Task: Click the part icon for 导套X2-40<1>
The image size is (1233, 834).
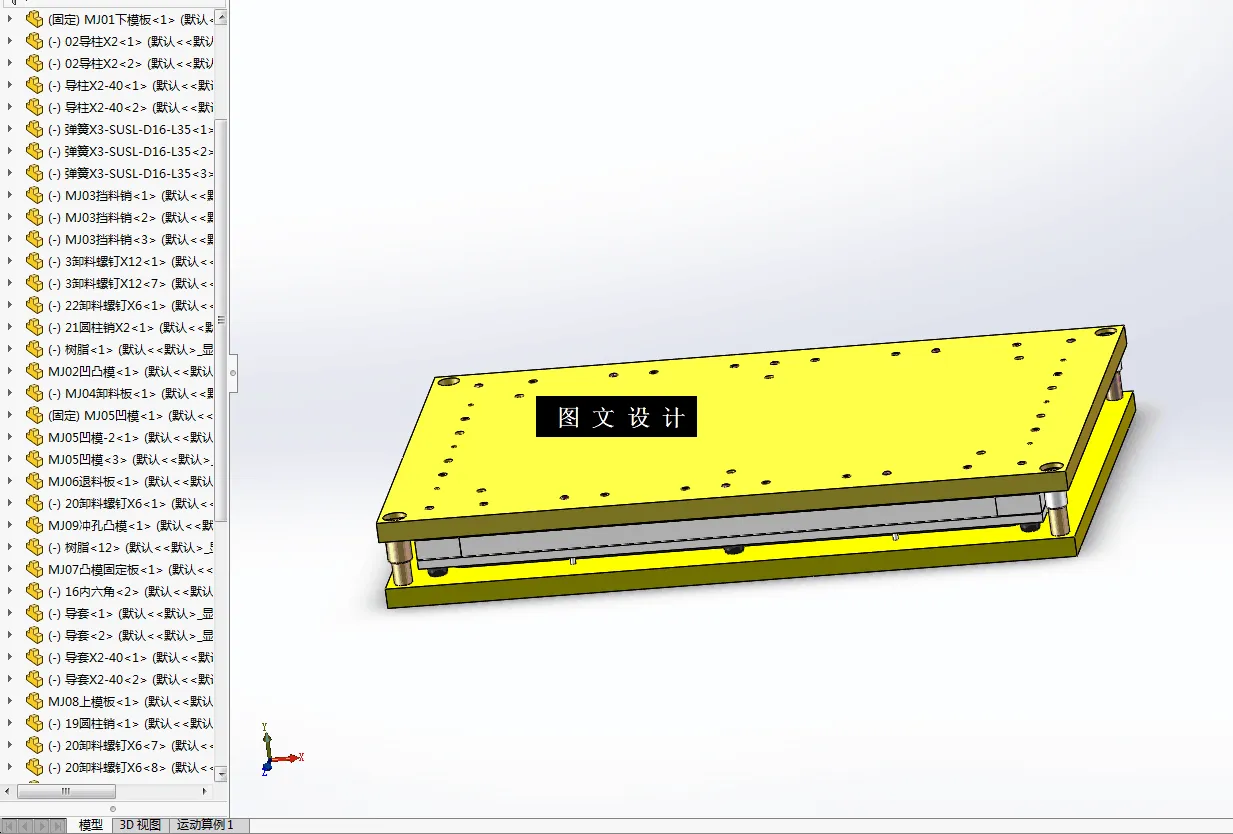Action: click(35, 657)
